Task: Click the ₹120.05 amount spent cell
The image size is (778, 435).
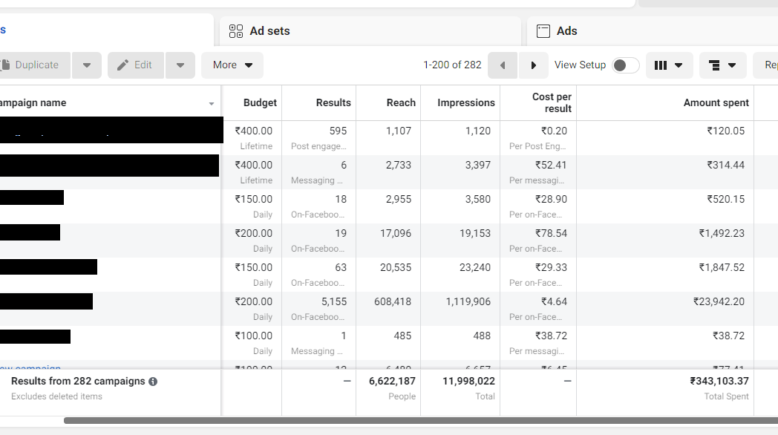Action: 725,131
